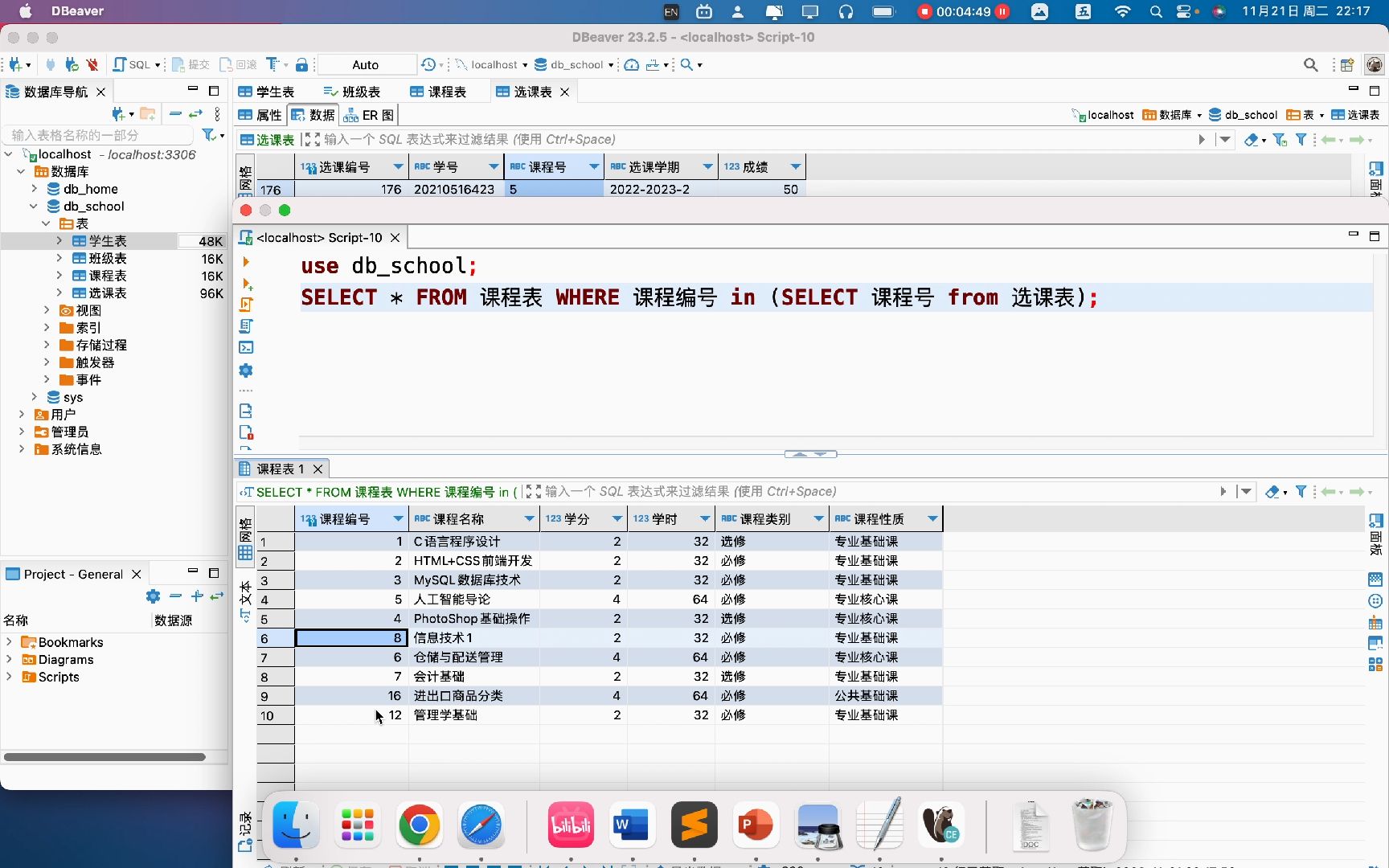Run the SQL statement with the Execute button
This screenshot has width=1389, height=868.
coord(245,261)
